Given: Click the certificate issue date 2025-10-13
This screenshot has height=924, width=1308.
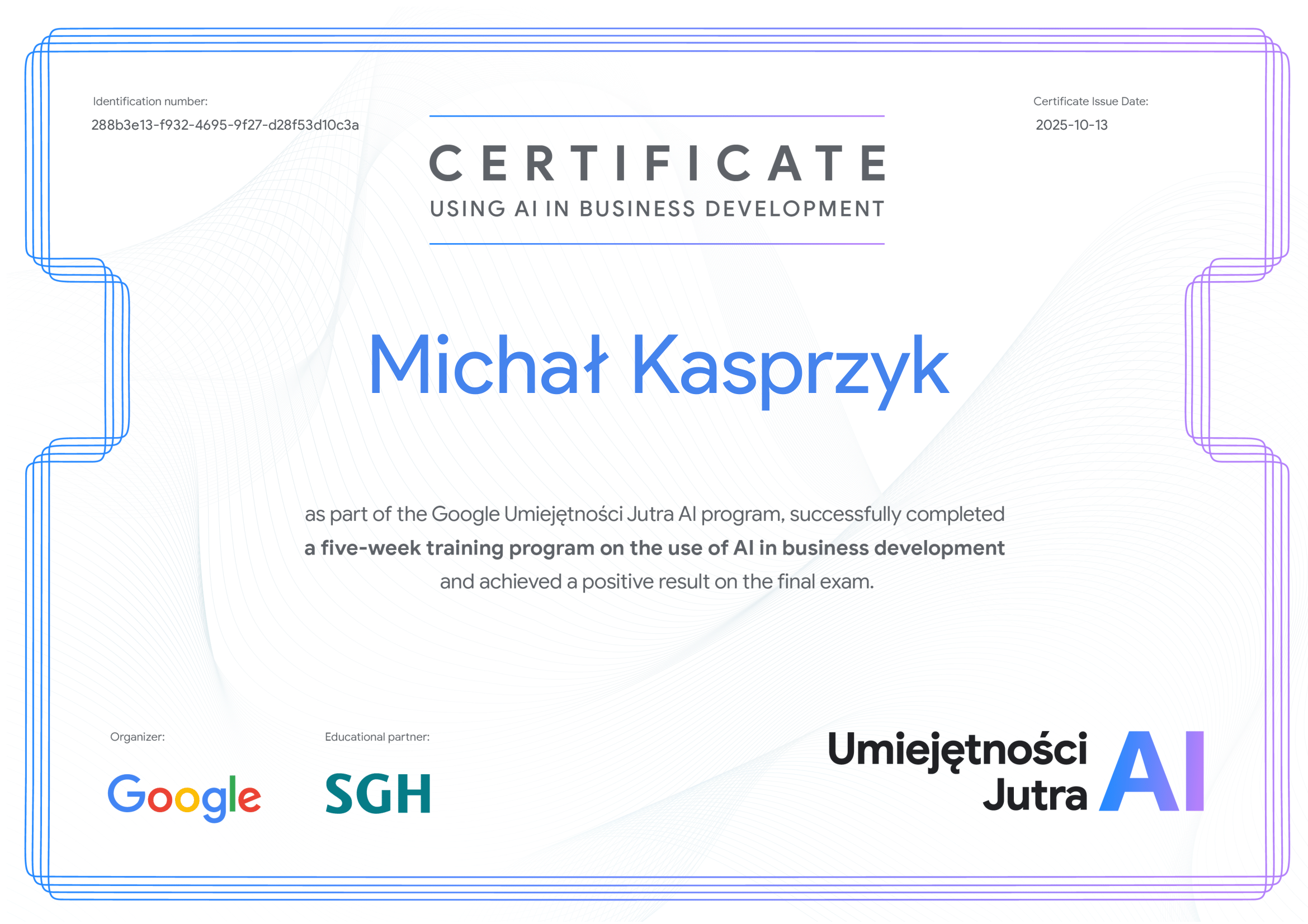Looking at the screenshot, I should [1071, 125].
